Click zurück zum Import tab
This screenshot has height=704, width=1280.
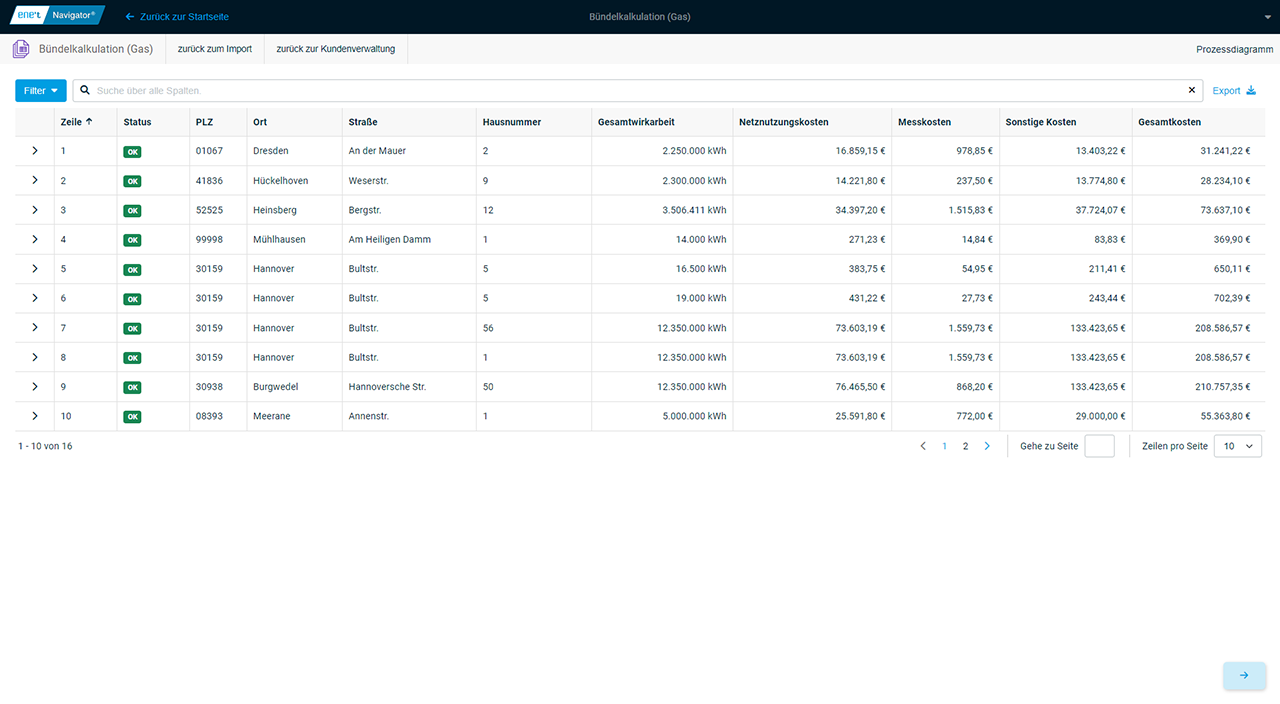click(215, 49)
